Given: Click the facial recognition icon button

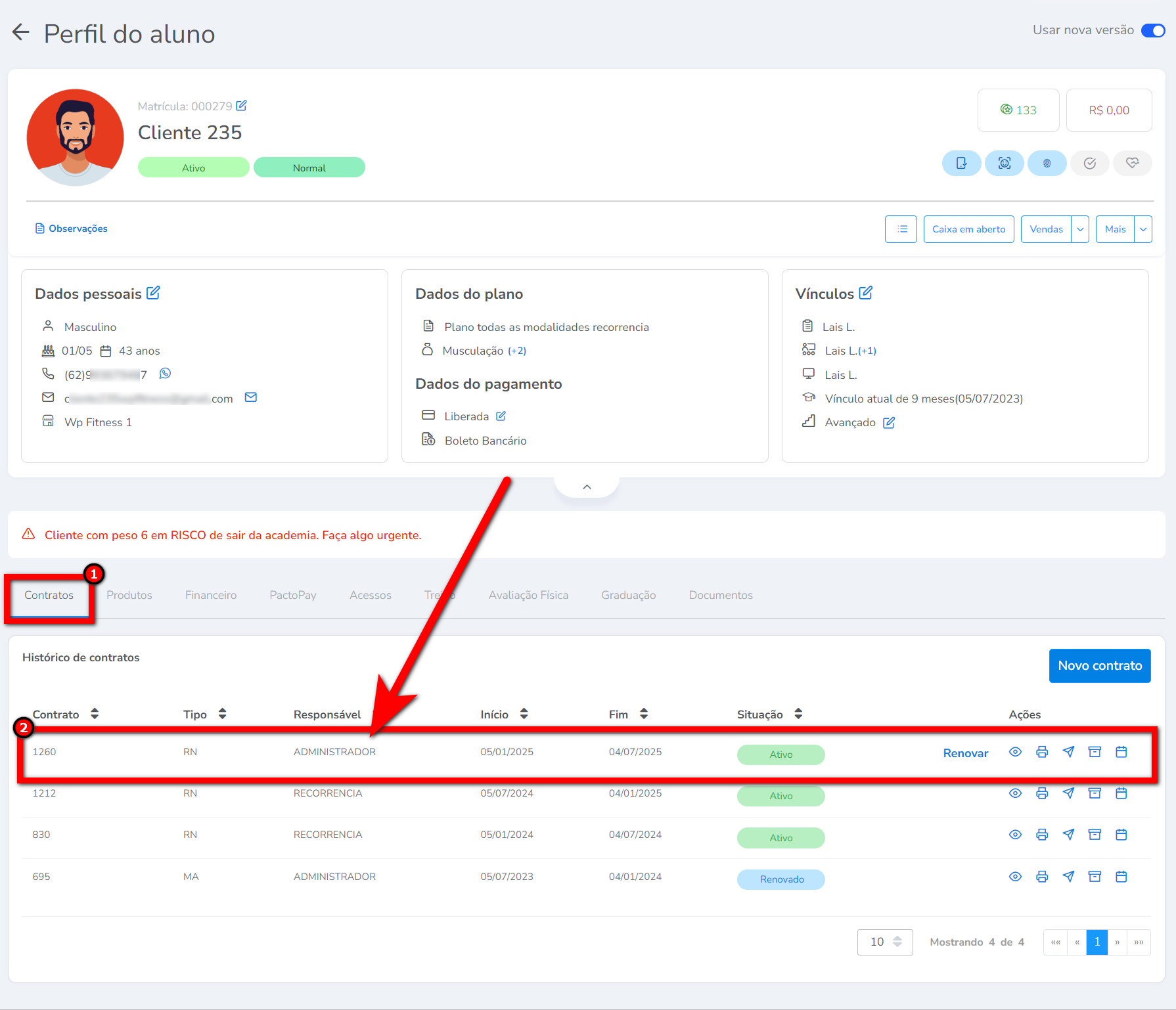Looking at the screenshot, I should click(1004, 164).
